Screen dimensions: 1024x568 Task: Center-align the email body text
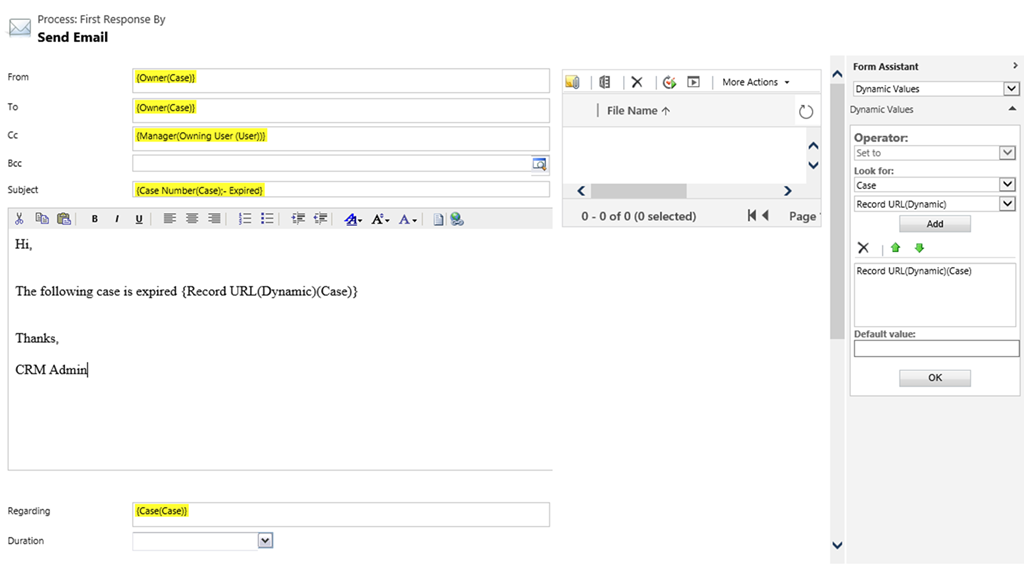tap(192, 219)
